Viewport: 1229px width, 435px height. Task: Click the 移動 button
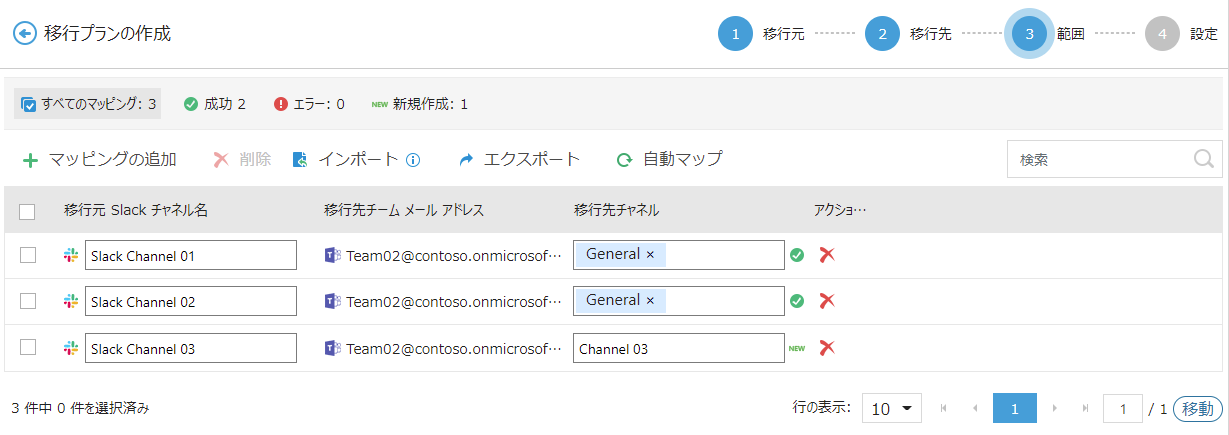click(1198, 408)
